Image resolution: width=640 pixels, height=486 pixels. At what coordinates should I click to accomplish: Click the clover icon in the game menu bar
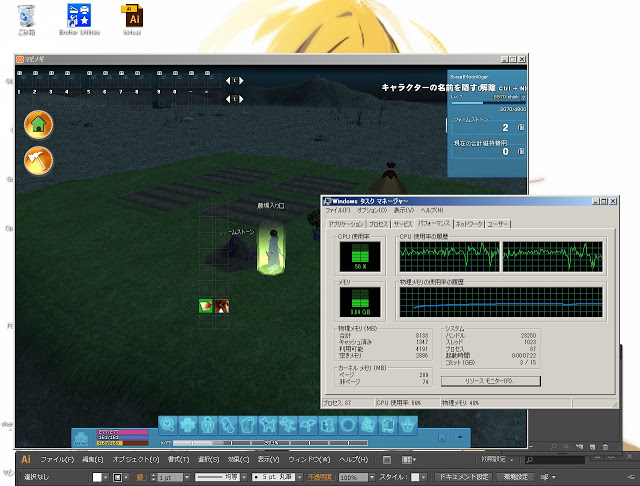(188, 425)
